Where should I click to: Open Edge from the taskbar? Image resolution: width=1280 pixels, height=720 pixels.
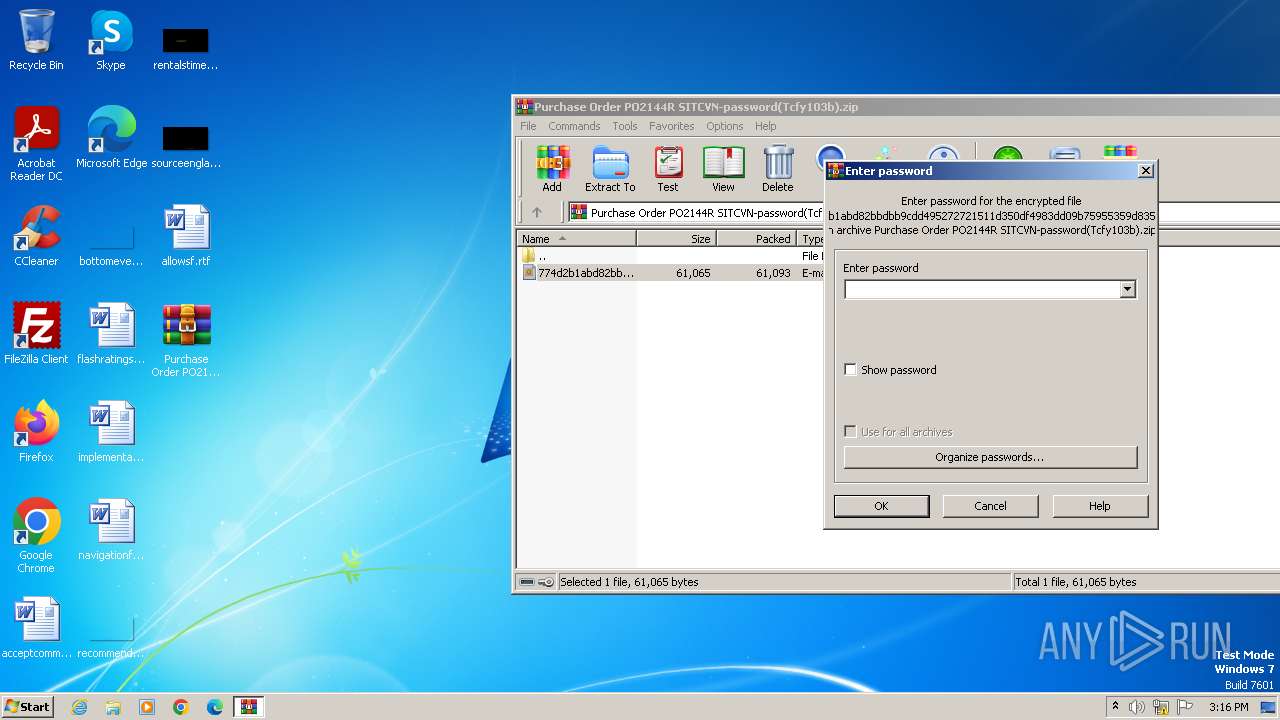point(215,707)
